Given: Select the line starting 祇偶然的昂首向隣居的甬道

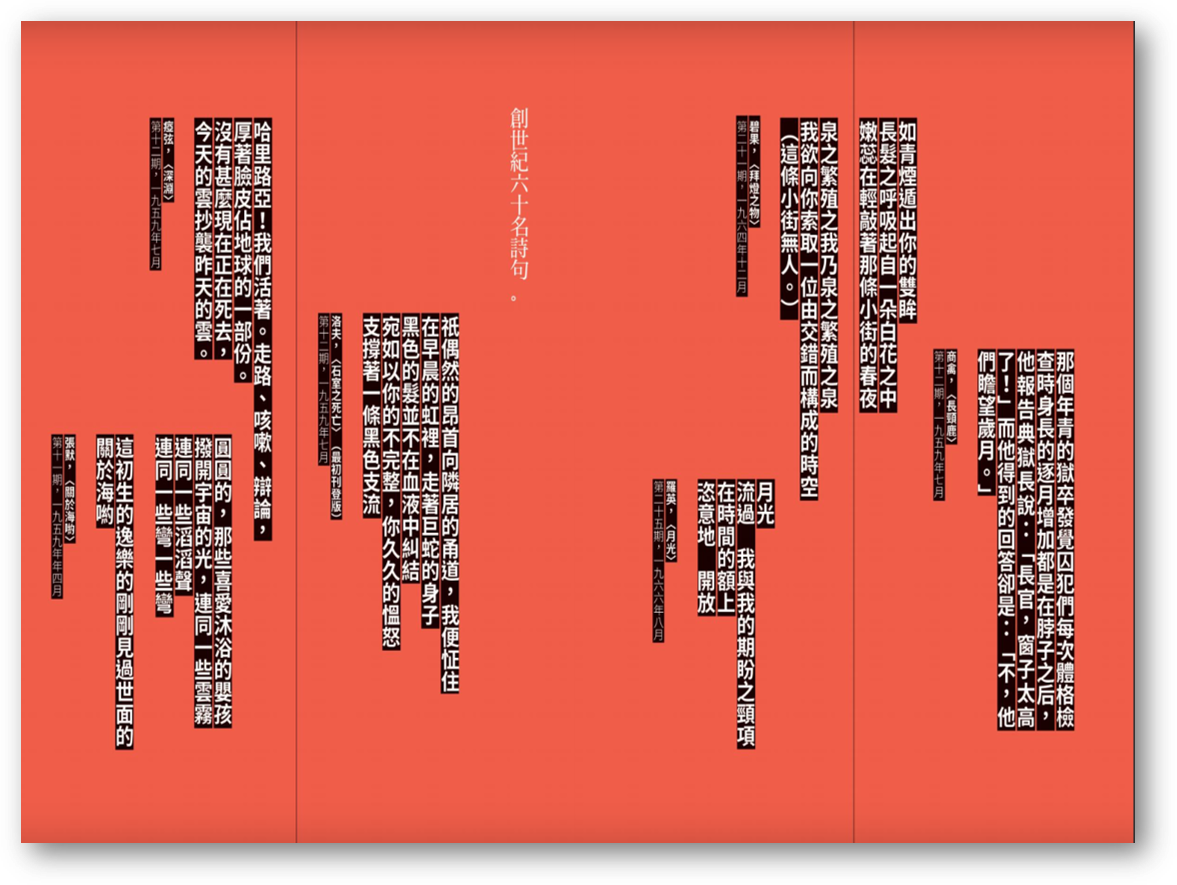Looking at the screenshot, I should tap(450, 501).
